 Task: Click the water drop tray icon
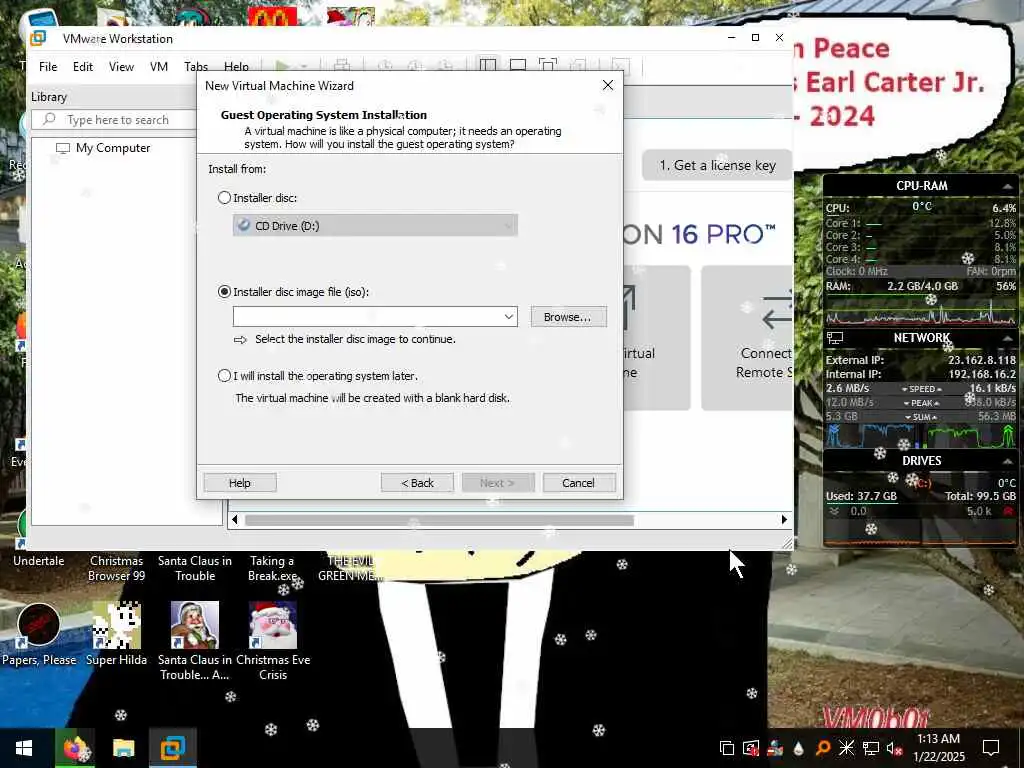pos(799,748)
